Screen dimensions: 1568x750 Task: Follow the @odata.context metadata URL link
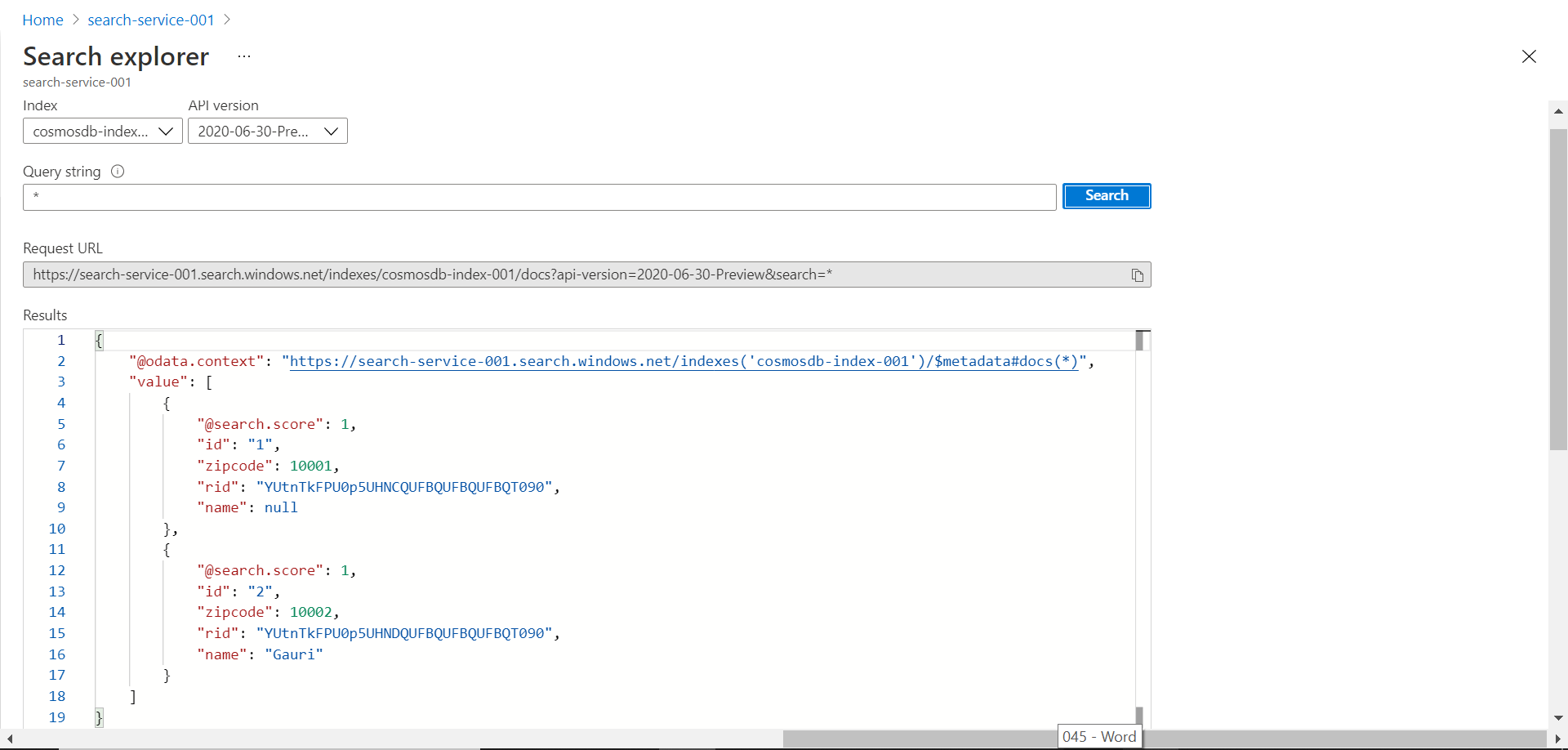684,361
